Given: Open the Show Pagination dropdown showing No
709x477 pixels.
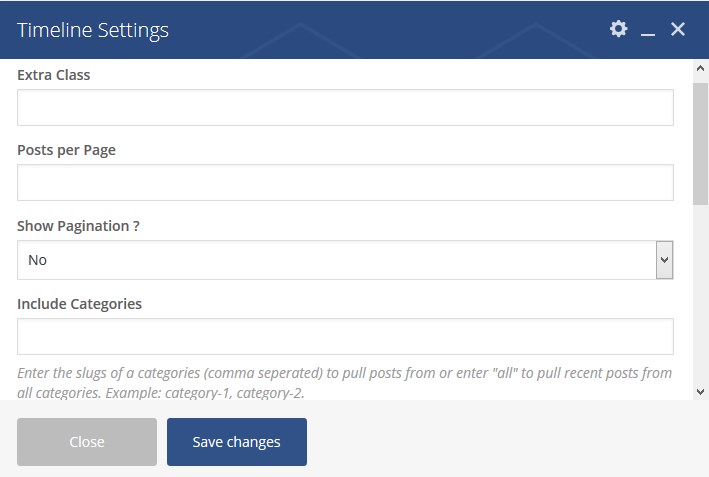Looking at the screenshot, I should click(x=336, y=260).
